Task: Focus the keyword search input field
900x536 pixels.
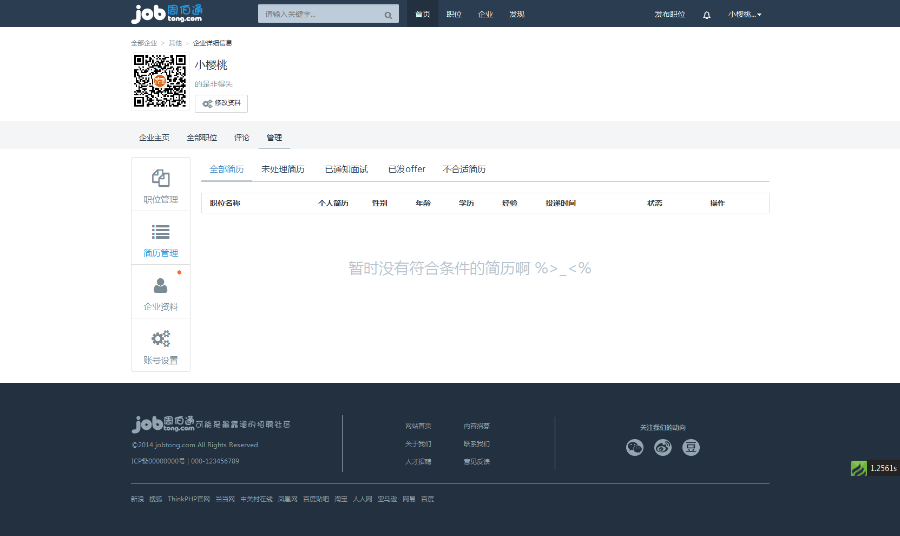Action: 318,15
